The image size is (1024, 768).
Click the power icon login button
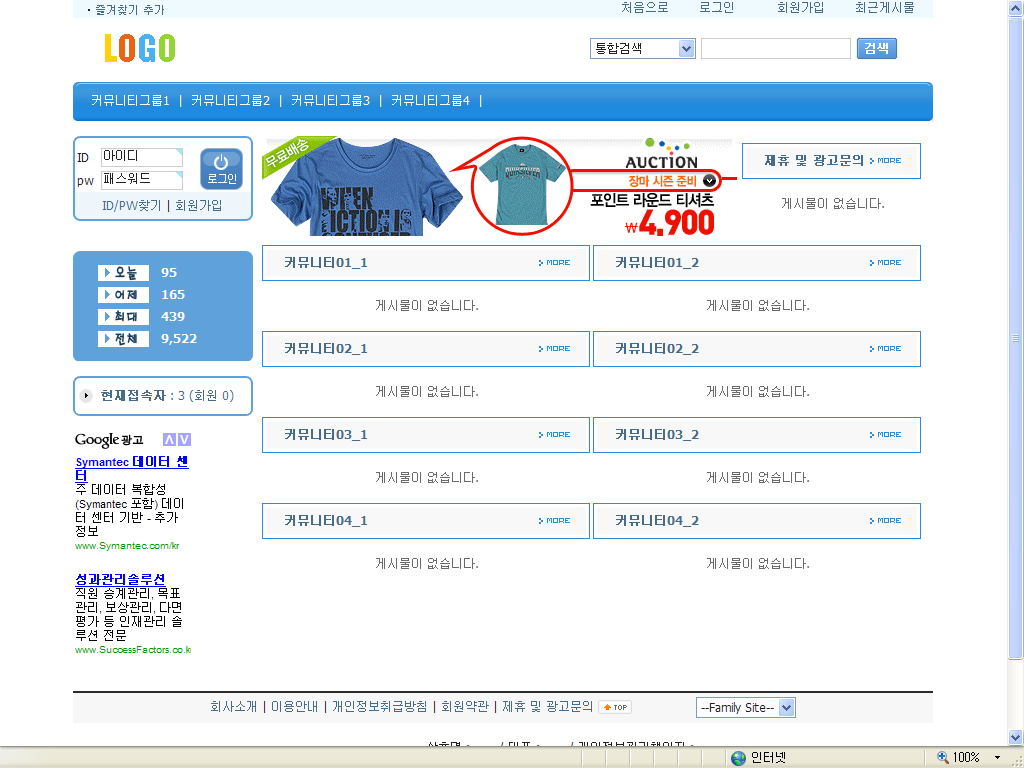tap(221, 168)
